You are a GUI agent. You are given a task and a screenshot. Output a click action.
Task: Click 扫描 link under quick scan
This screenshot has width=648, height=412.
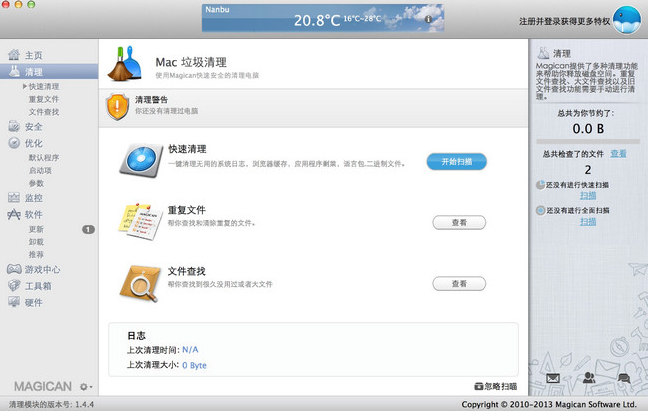(588, 195)
